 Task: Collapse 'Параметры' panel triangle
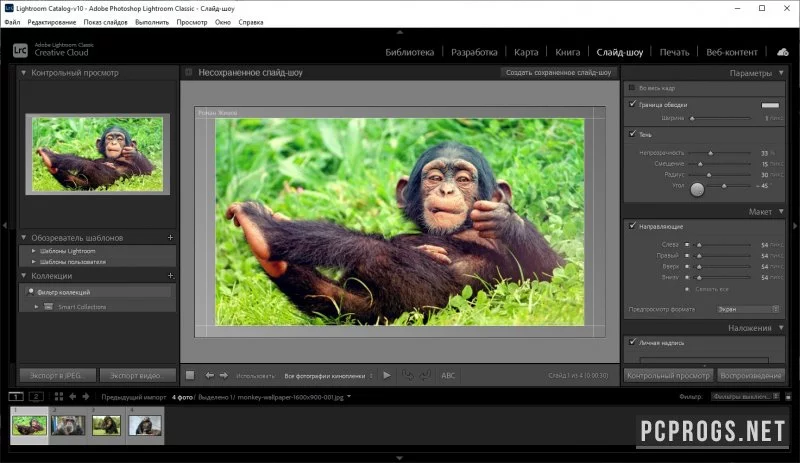point(781,73)
